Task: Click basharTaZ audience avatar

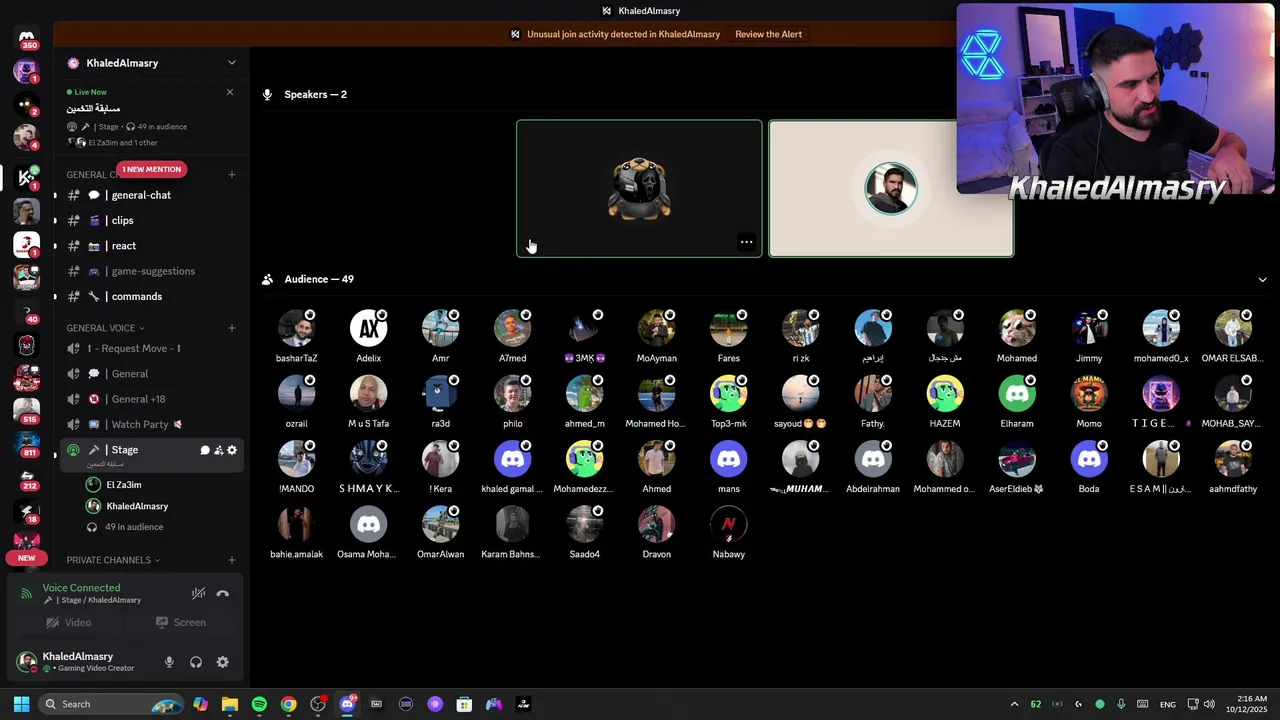Action: [x=296, y=329]
